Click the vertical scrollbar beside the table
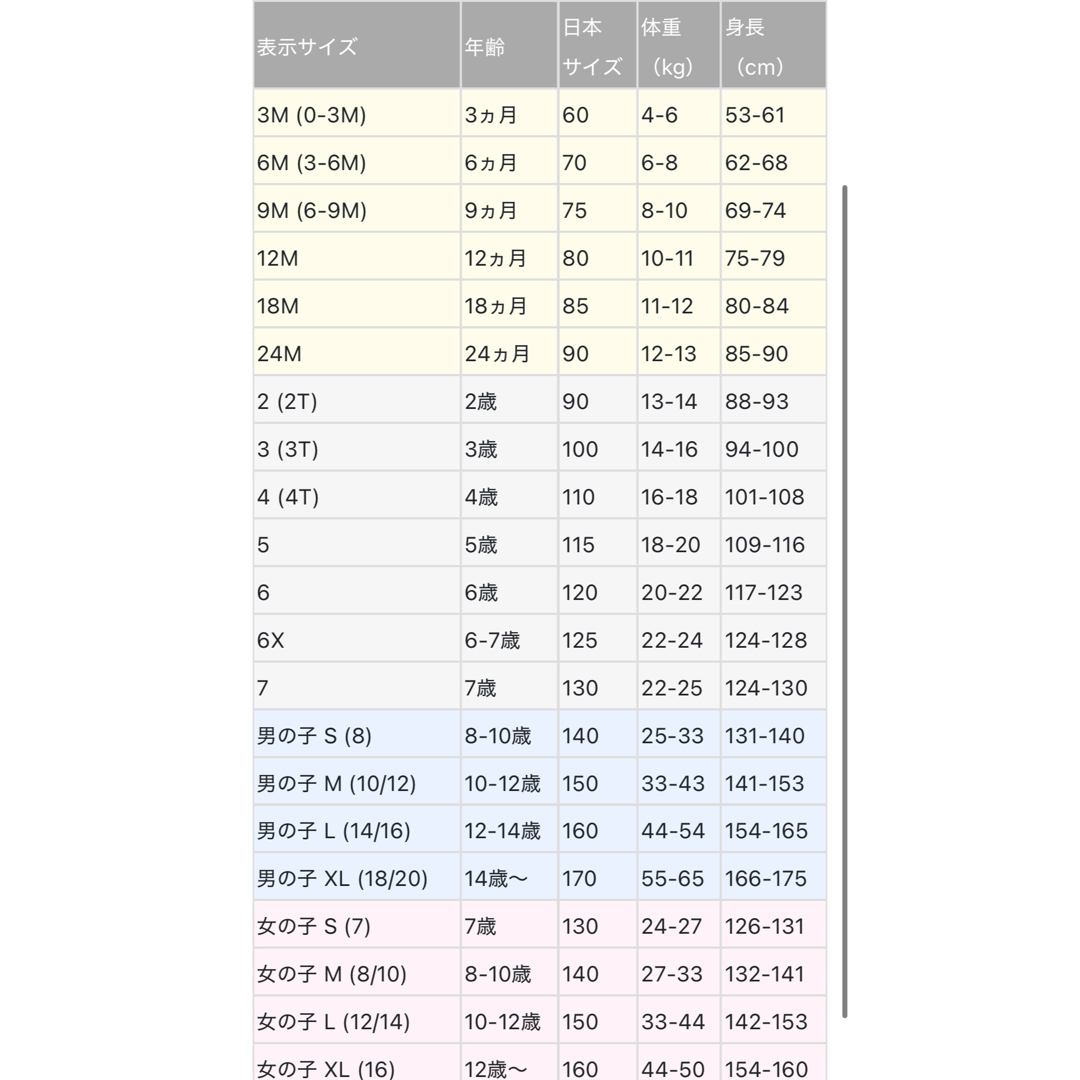 (x=844, y=601)
